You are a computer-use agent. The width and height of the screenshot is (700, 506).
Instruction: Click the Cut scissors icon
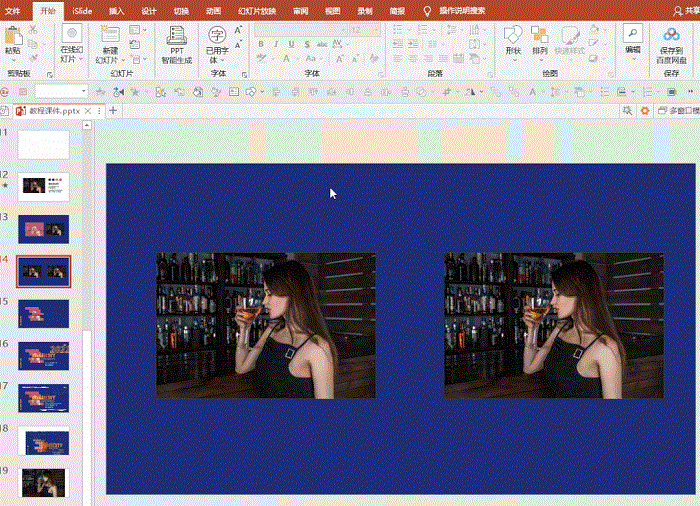click(33, 30)
